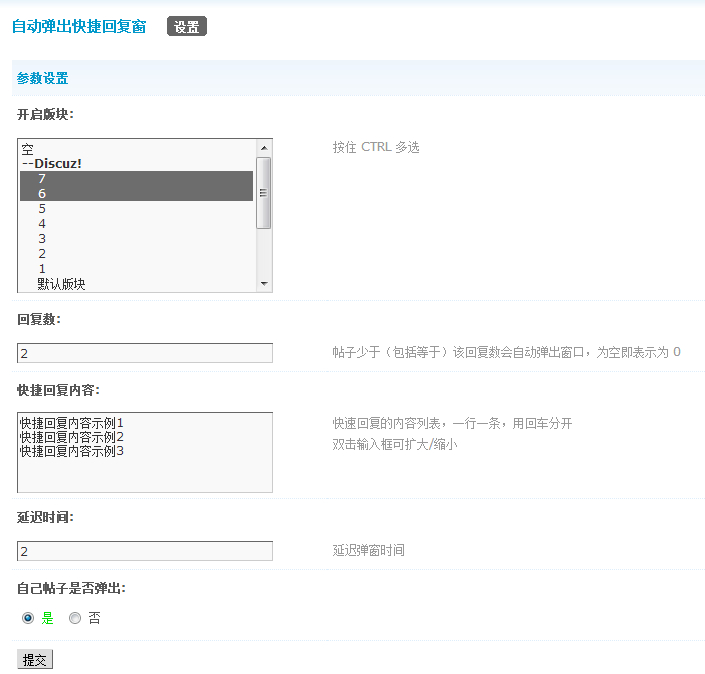Click the forum list scrollbar thumb
Image resolution: width=705 pixels, height=674 pixels.
pos(264,192)
